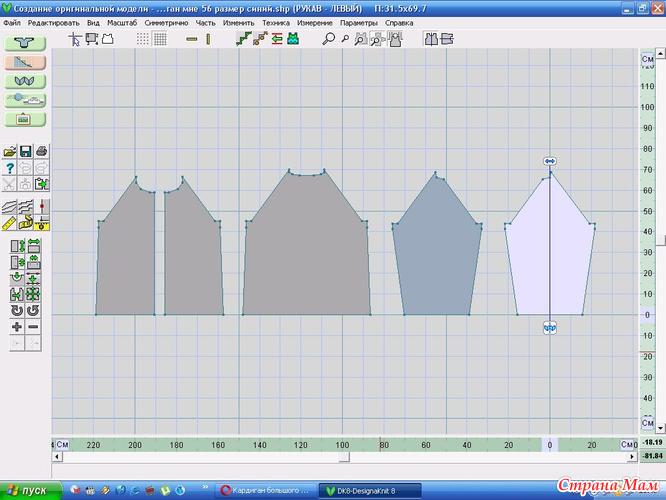666x500 pixels.
Task: Click the garment shape mode button
Action: click(x=25, y=43)
